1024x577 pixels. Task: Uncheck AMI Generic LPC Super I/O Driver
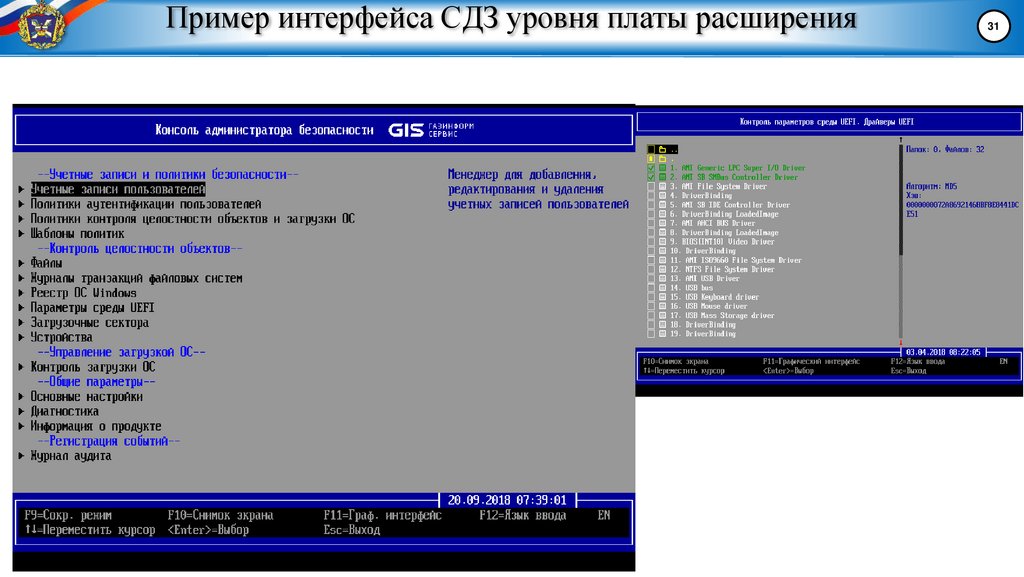point(651,166)
